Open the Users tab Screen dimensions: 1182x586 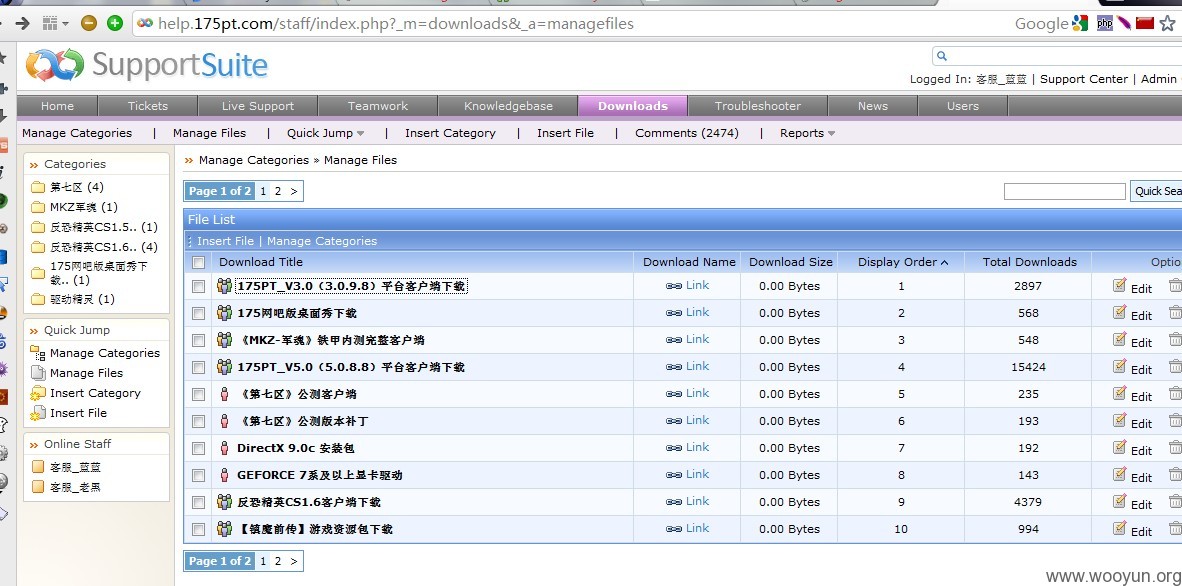pyautogui.click(x=963, y=106)
